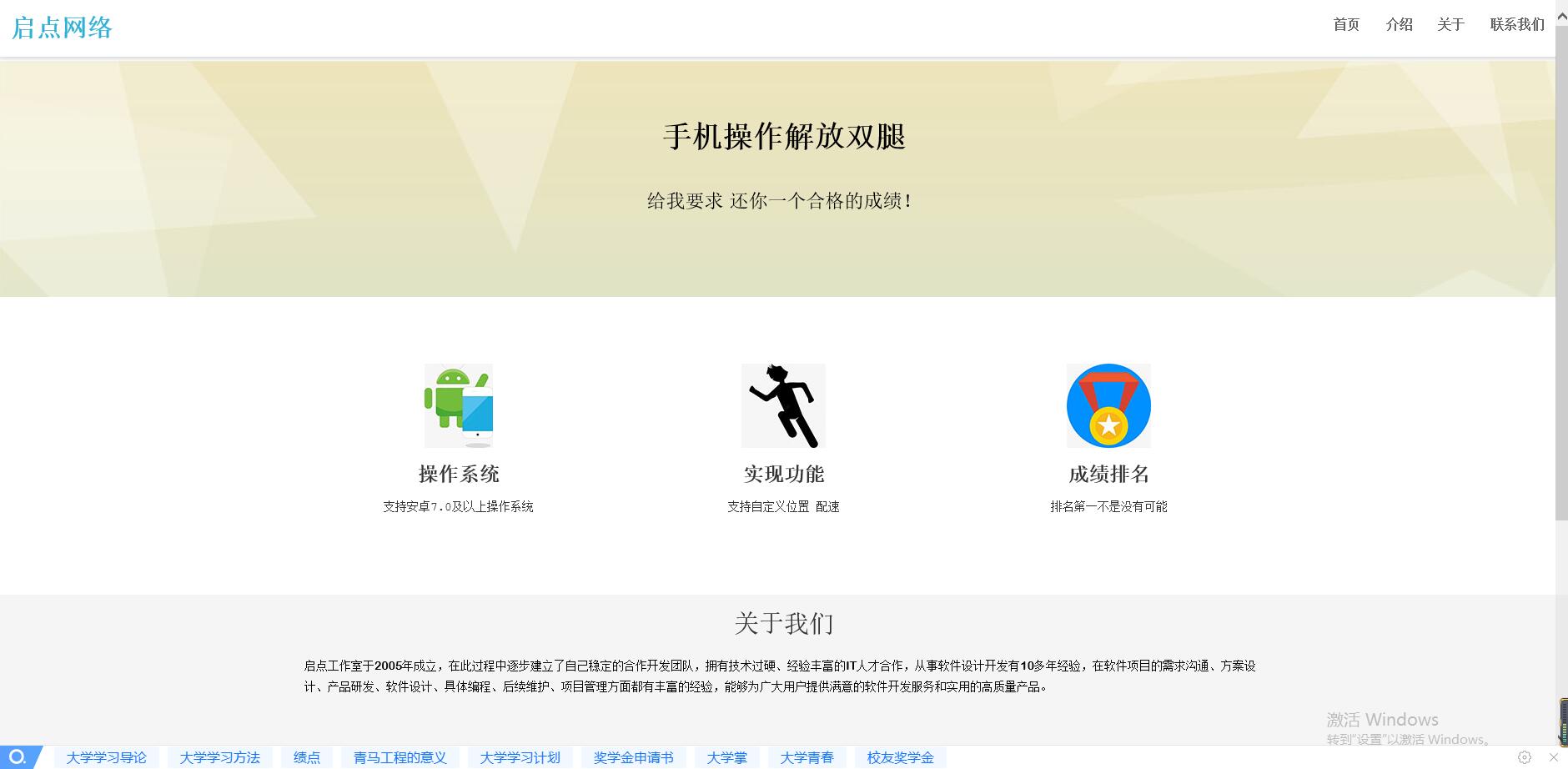The image size is (1568, 769).
Task: Click the green Android robot icon under 操作系统
Action: click(458, 406)
